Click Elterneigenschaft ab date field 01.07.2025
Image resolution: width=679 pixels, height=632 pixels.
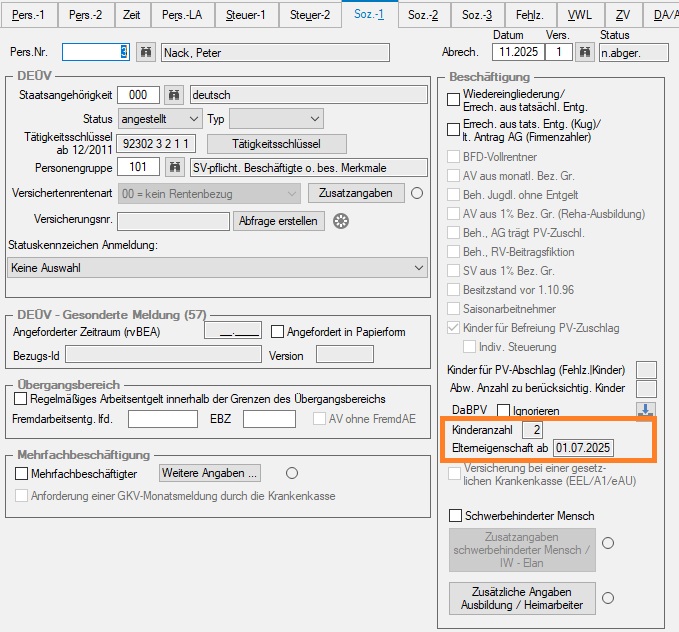(583, 448)
